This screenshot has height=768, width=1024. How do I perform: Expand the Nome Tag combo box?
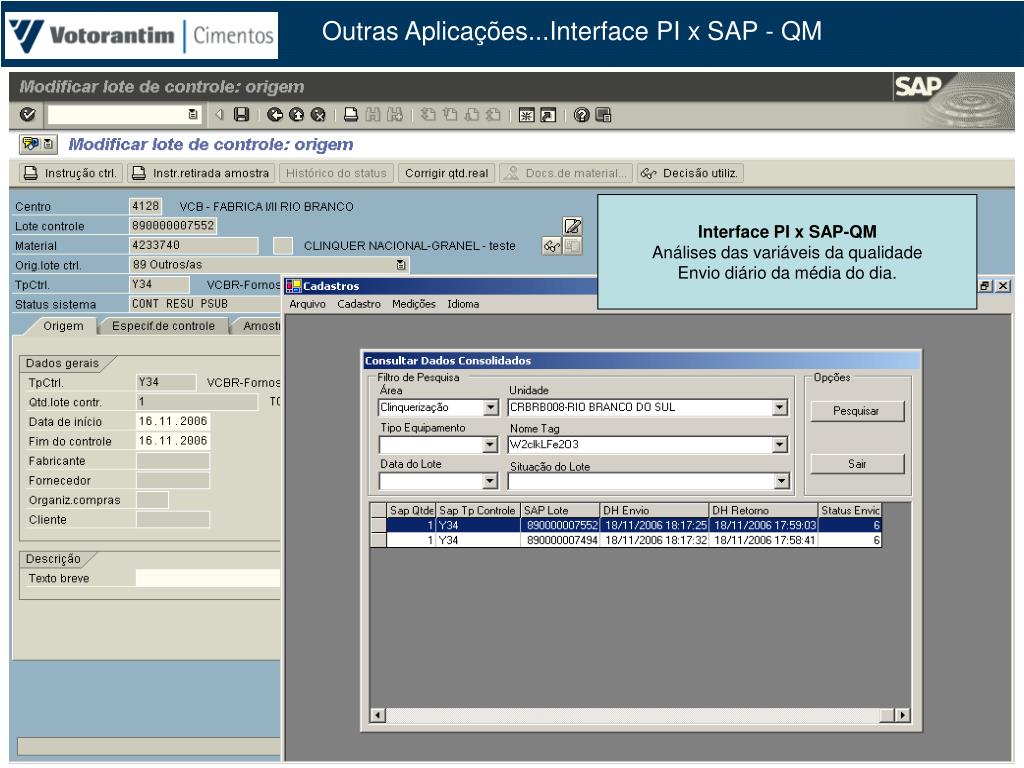pyautogui.click(x=780, y=445)
